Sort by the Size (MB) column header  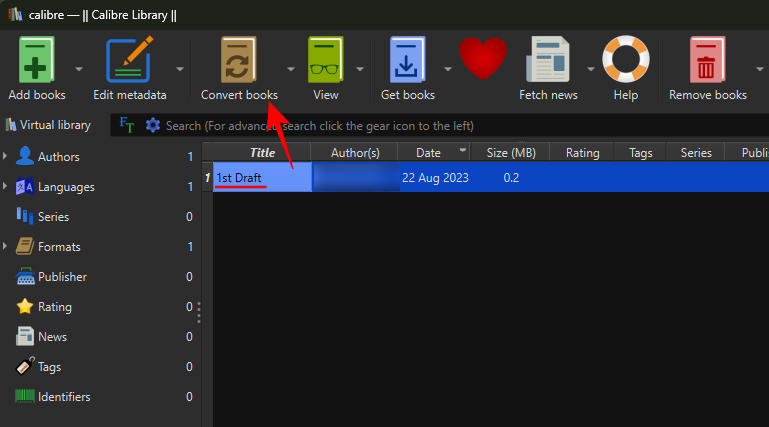(x=511, y=152)
